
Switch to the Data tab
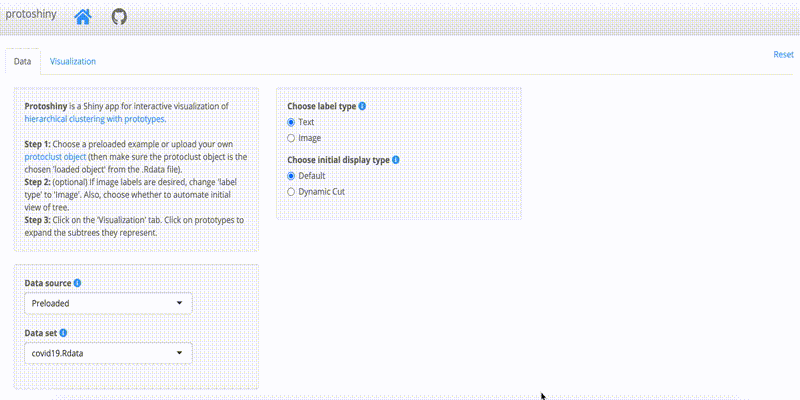click(x=22, y=61)
